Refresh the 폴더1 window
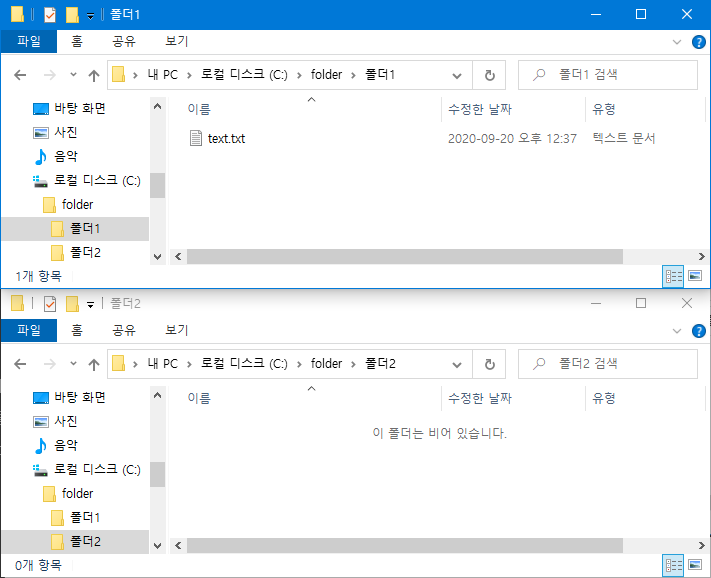This screenshot has height=578, width=711. point(489,75)
